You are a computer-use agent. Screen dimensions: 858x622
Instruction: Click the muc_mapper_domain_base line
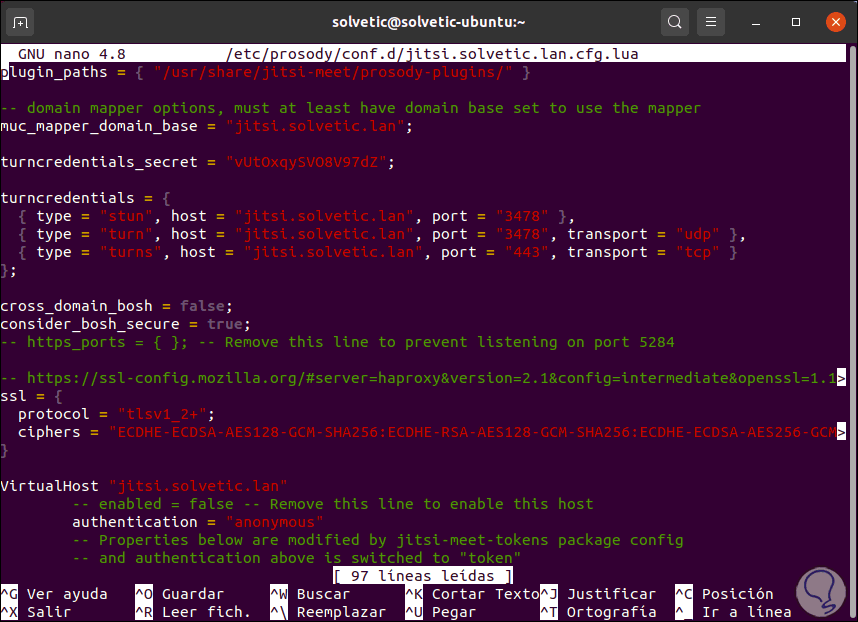pyautogui.click(x=206, y=126)
